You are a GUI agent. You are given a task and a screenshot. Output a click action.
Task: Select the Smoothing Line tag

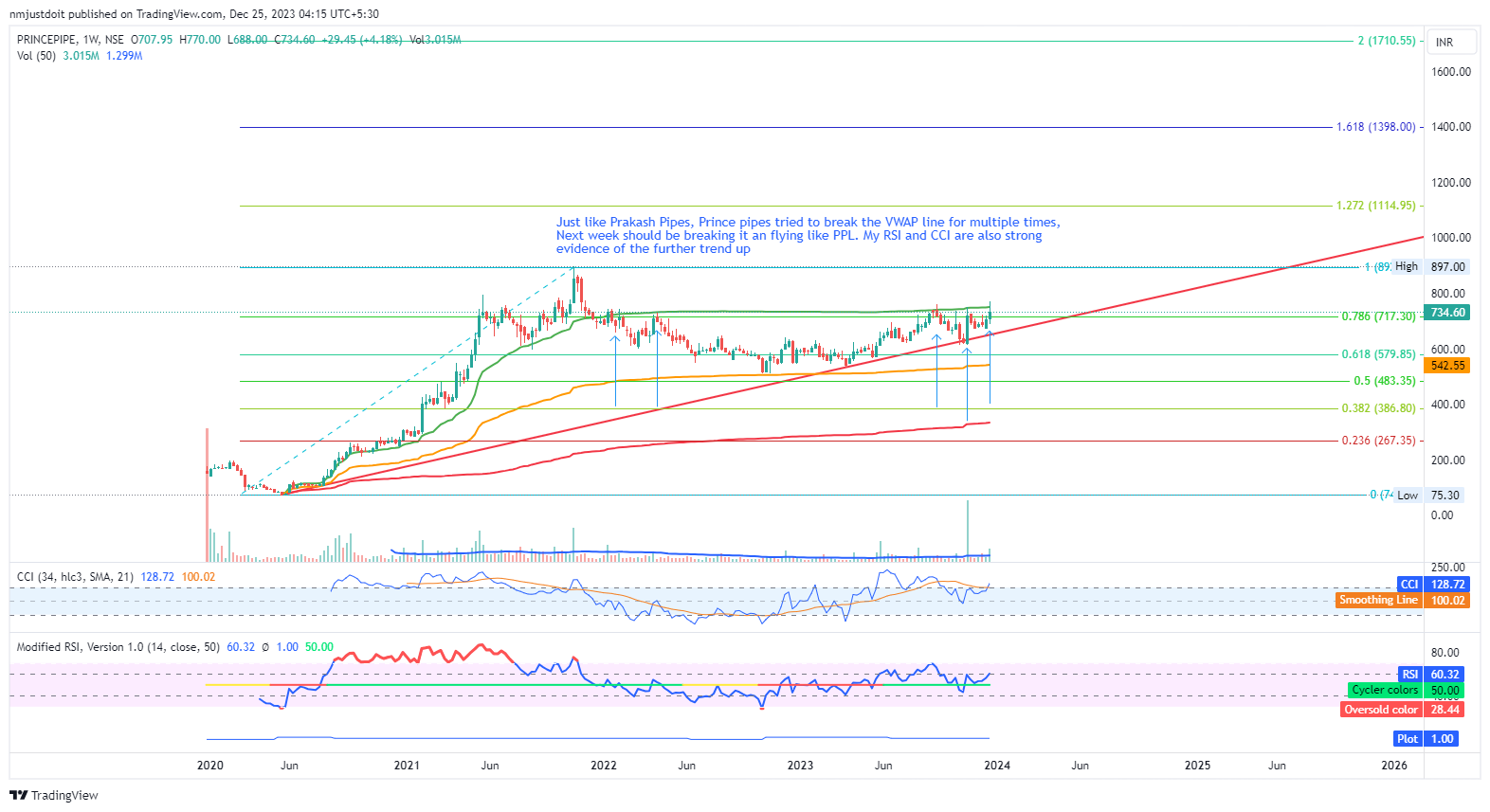(x=1378, y=601)
